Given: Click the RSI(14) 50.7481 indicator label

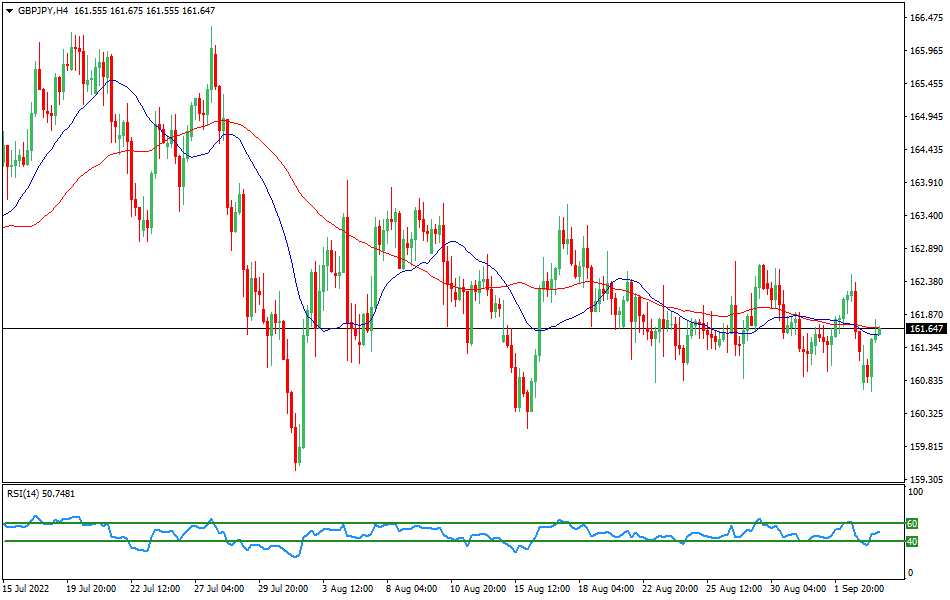Looking at the screenshot, I should pos(41,494).
